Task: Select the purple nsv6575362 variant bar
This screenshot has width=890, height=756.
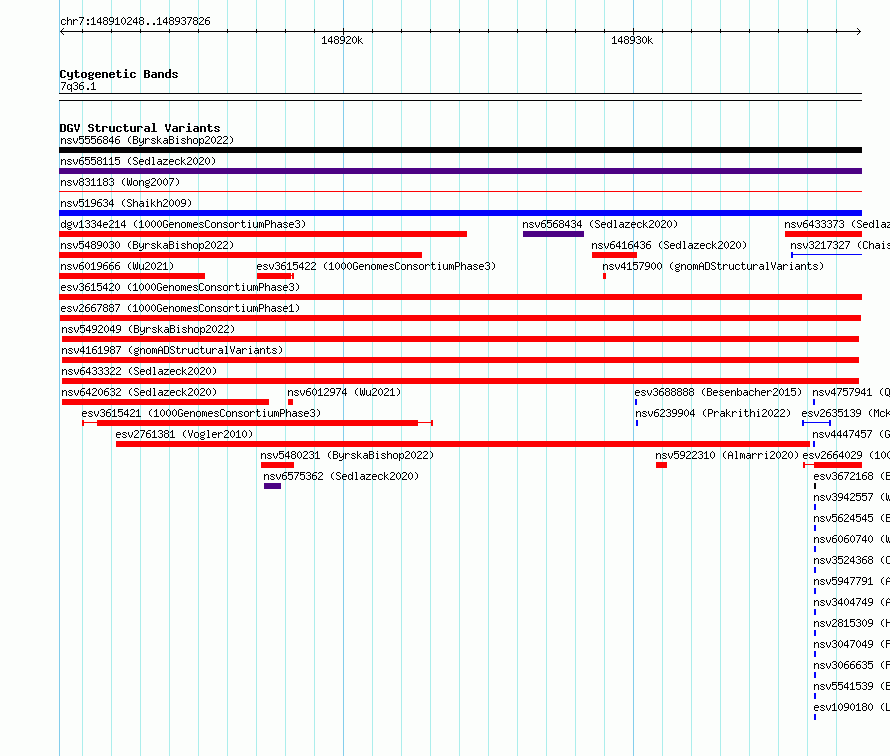Action: (x=272, y=486)
